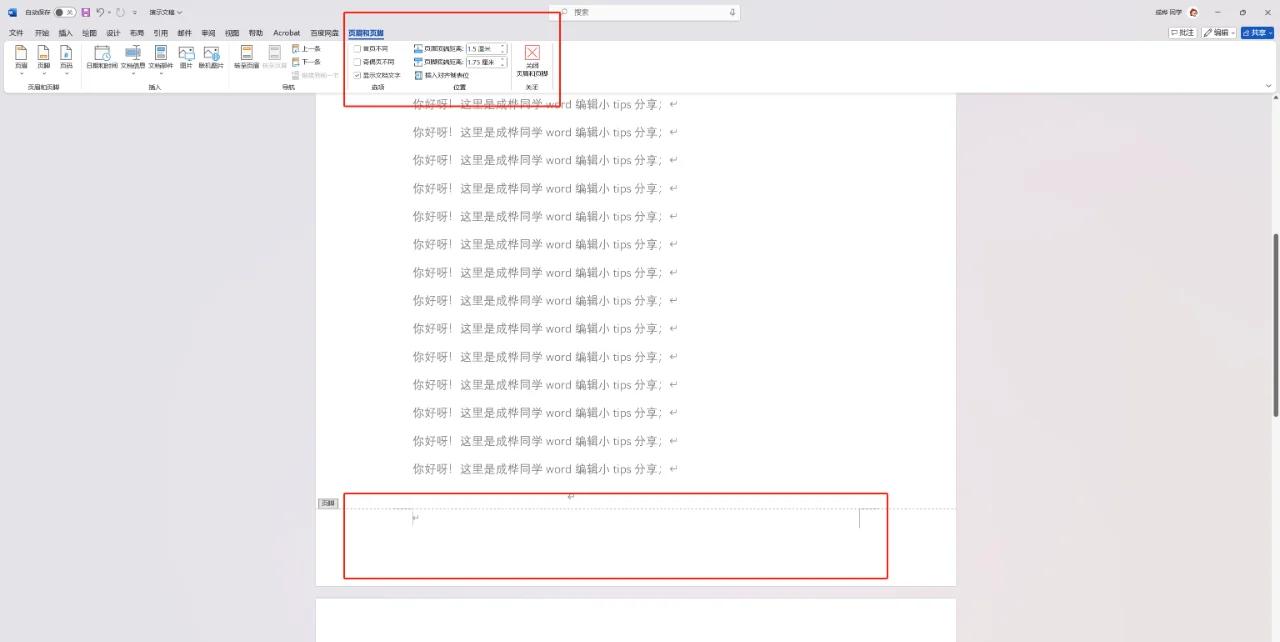Click inside the search box
1280x642 pixels.
point(649,11)
